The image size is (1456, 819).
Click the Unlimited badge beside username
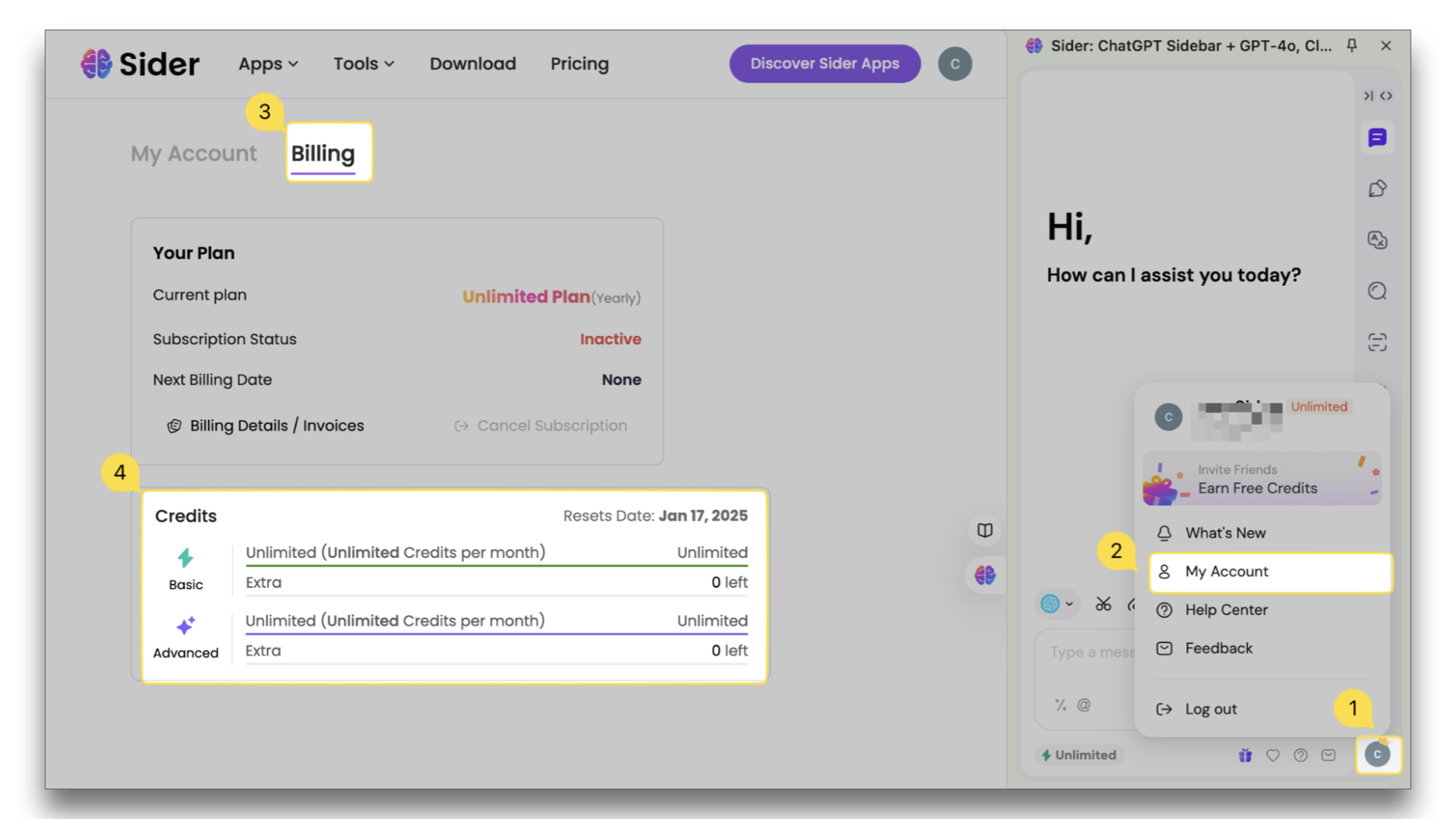(1319, 406)
